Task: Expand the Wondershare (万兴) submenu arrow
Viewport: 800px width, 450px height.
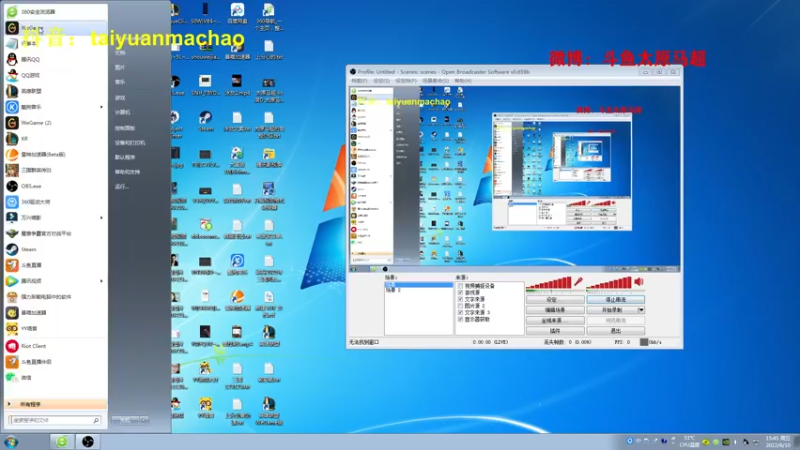Action: tap(101, 217)
